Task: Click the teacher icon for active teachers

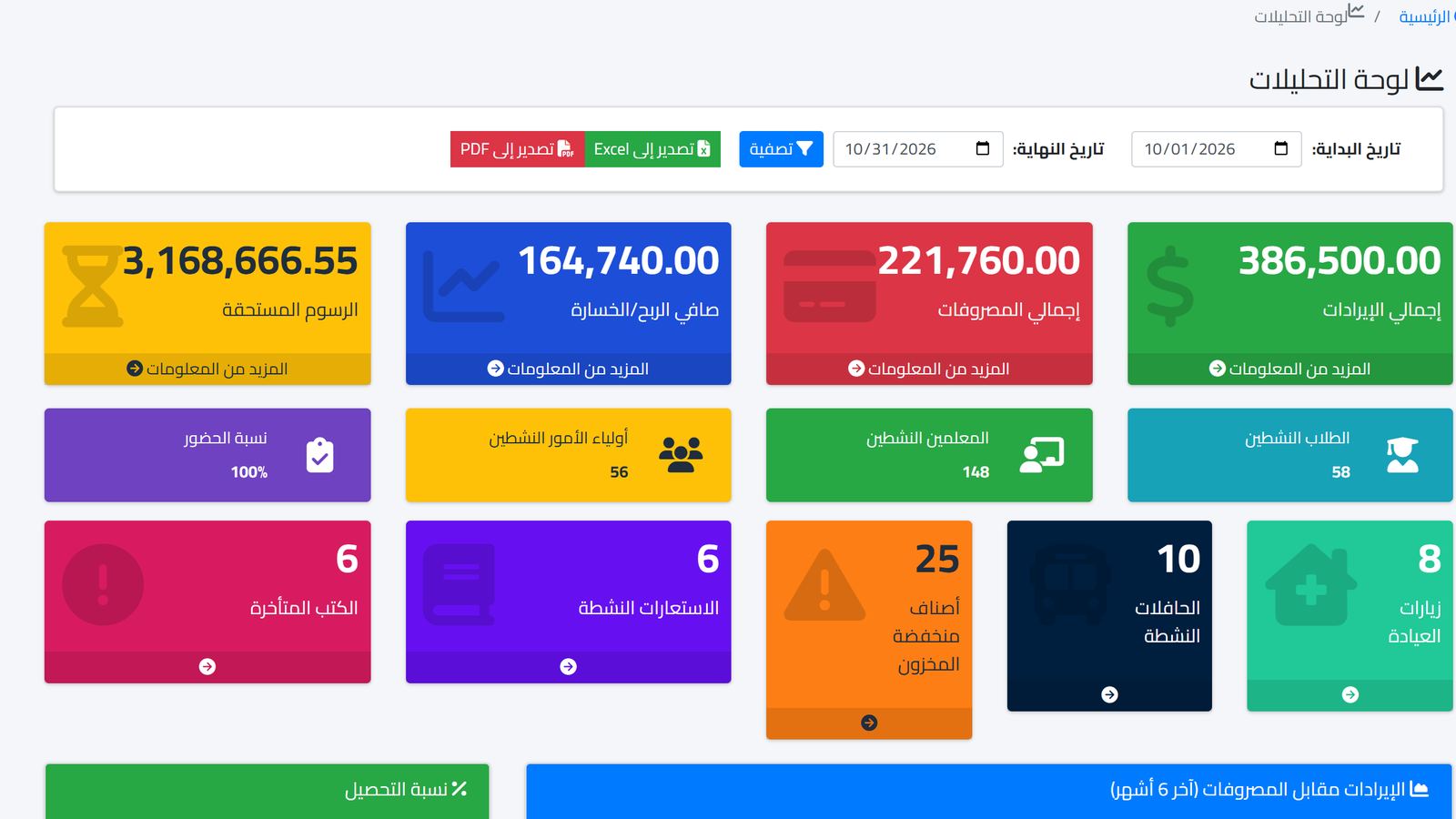Action: pos(1042,455)
